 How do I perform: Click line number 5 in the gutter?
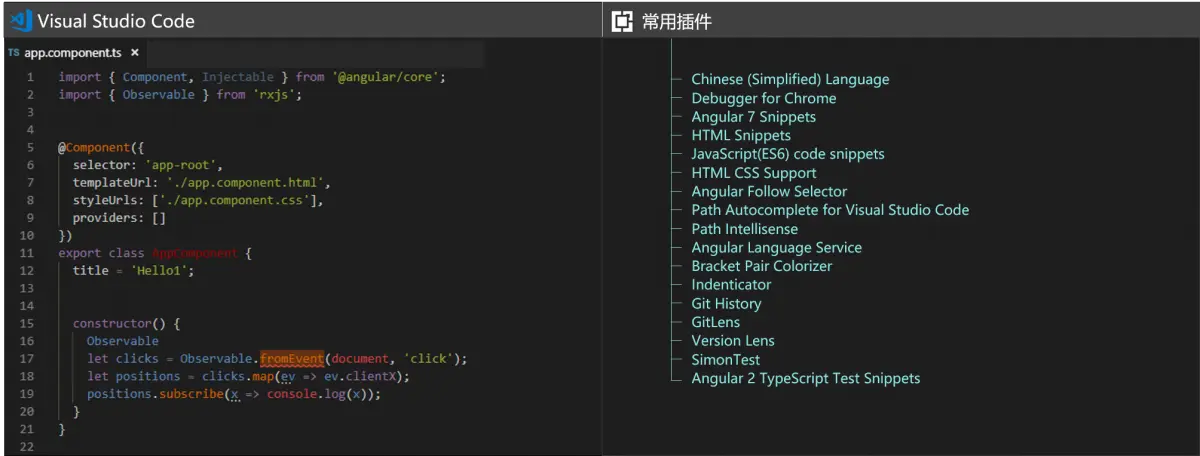tap(31, 147)
